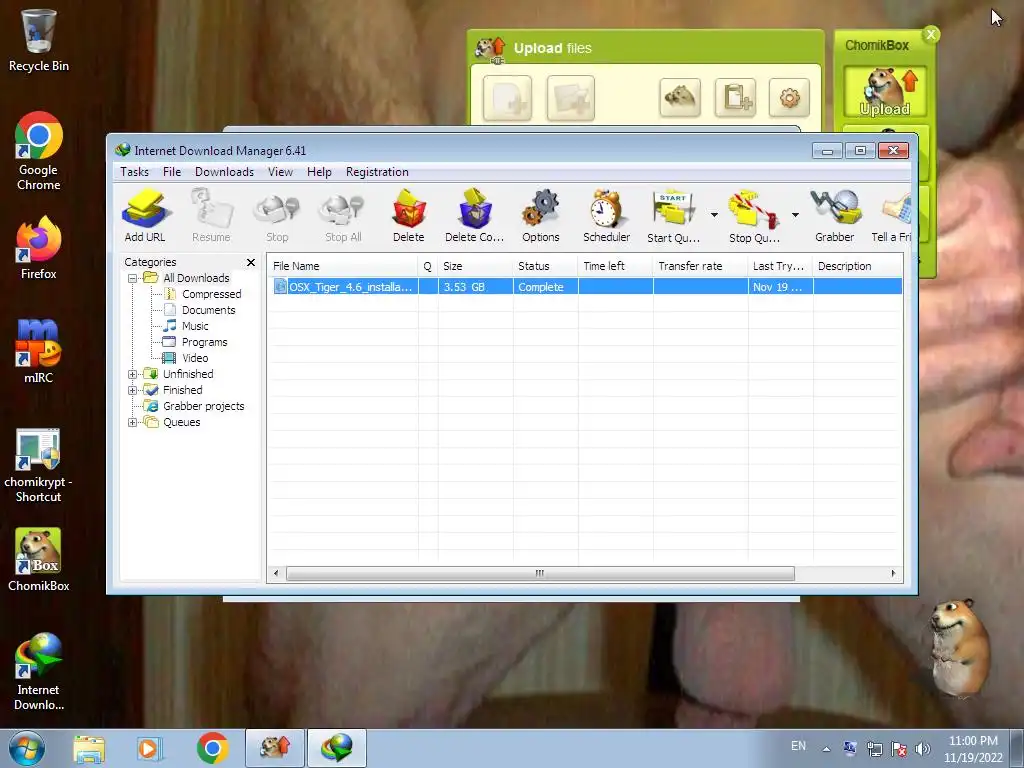Click the Add URL toolbar icon
The width and height of the screenshot is (1024, 768).
click(x=145, y=216)
